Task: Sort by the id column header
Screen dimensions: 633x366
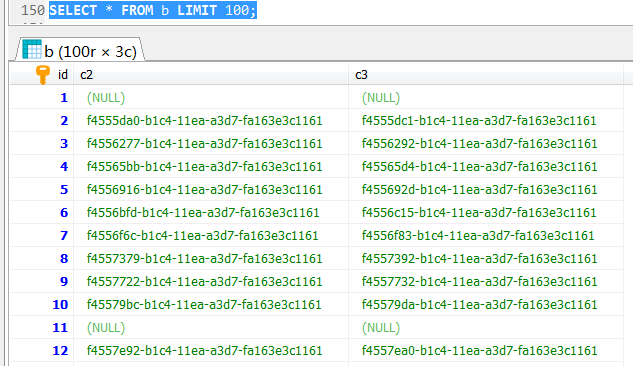Action: coord(42,75)
